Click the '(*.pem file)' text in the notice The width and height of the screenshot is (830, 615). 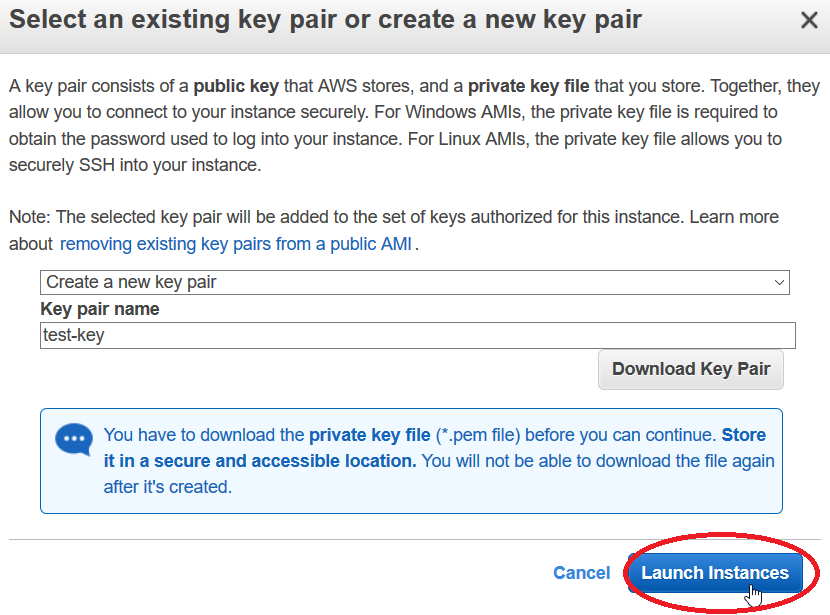(477, 435)
